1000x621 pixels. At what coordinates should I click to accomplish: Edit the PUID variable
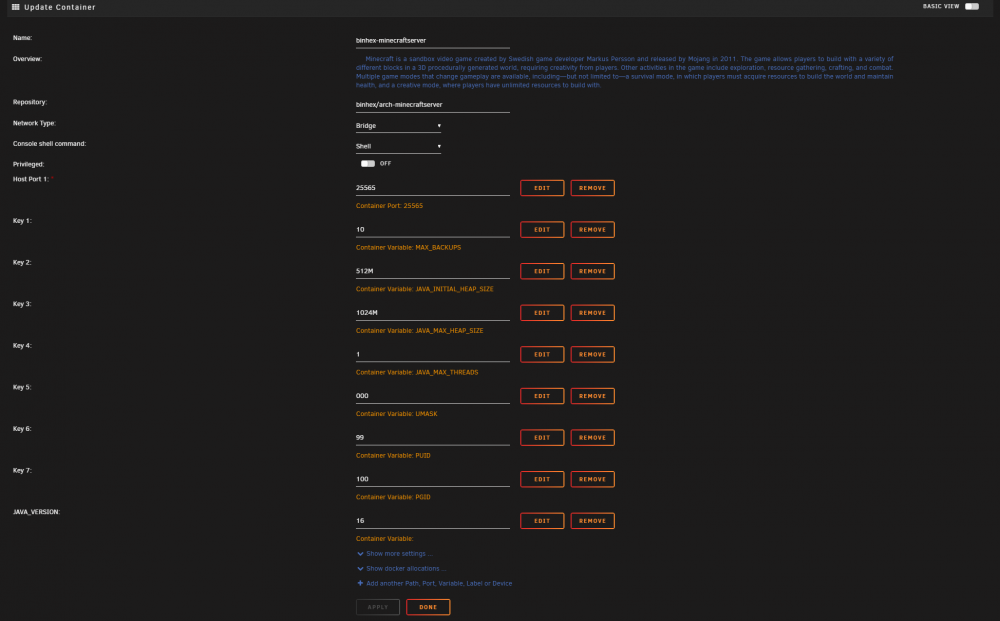coord(542,437)
